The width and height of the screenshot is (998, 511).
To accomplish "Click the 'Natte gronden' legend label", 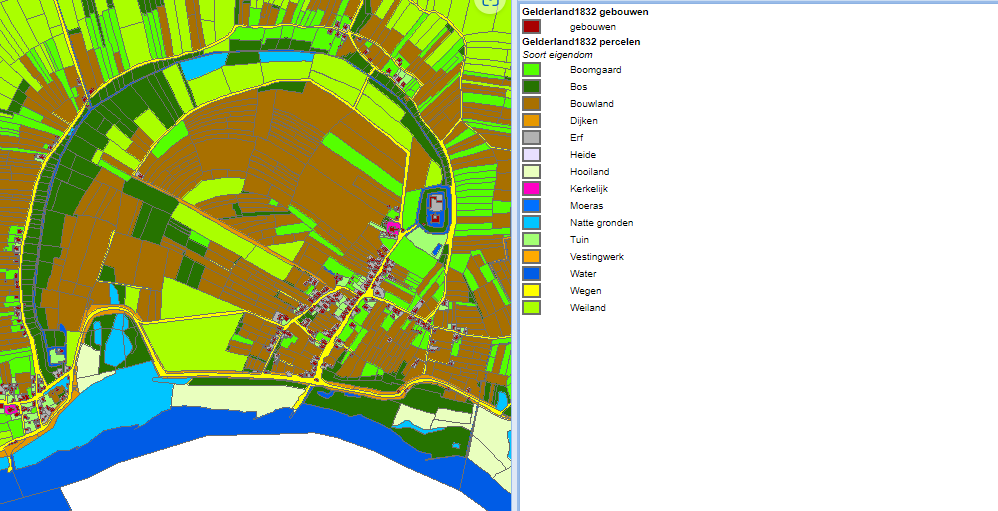I will (x=601, y=223).
